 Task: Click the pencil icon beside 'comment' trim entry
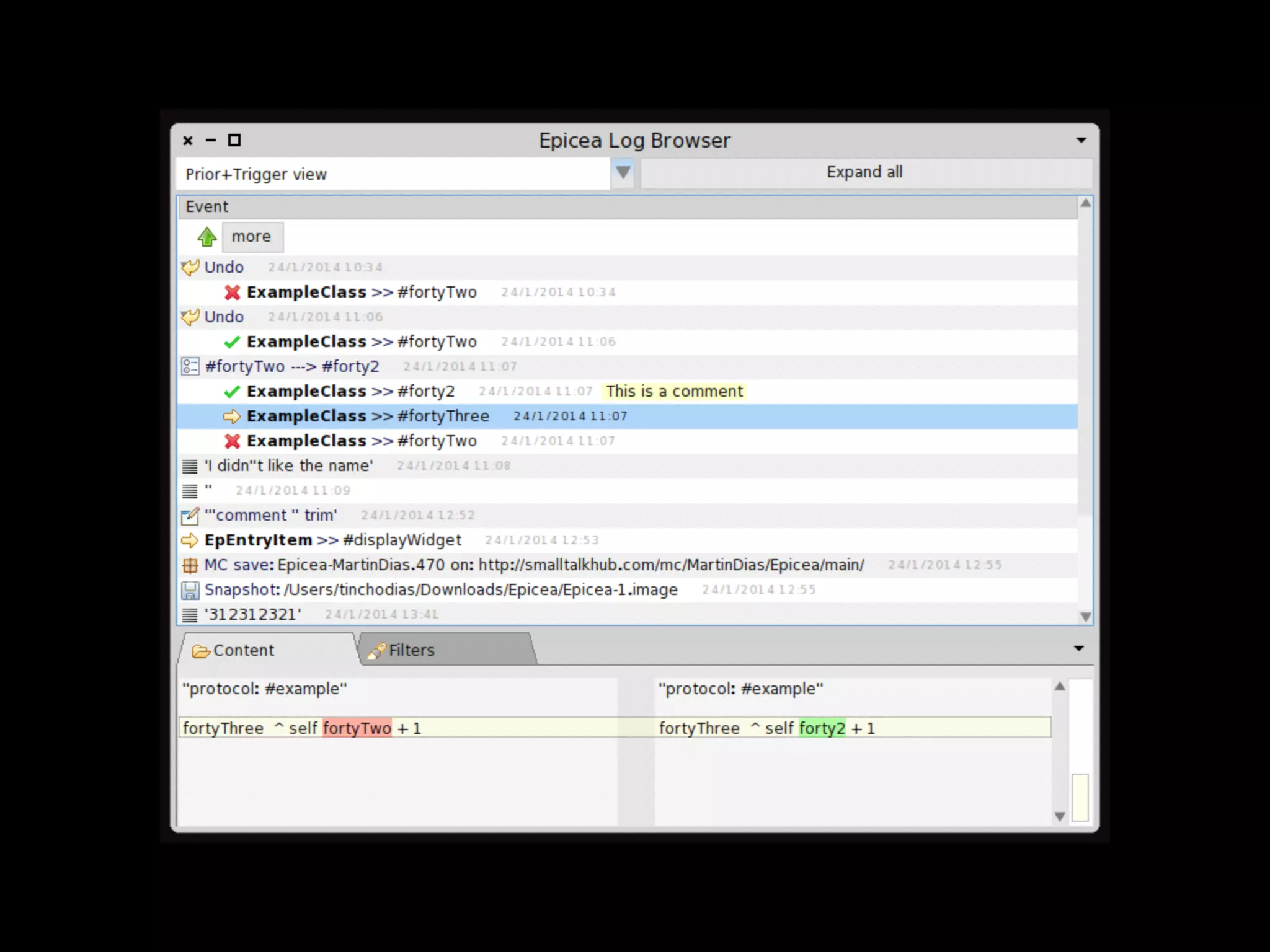(x=190, y=516)
